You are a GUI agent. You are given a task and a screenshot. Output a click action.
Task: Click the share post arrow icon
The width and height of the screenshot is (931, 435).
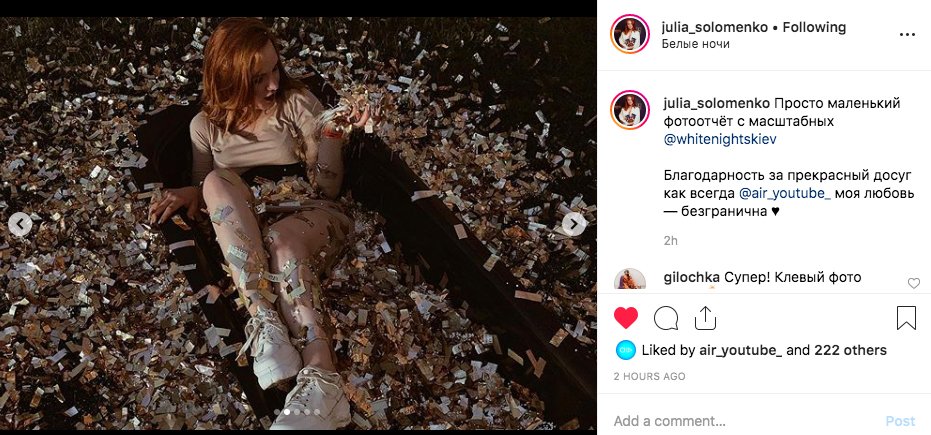(706, 318)
